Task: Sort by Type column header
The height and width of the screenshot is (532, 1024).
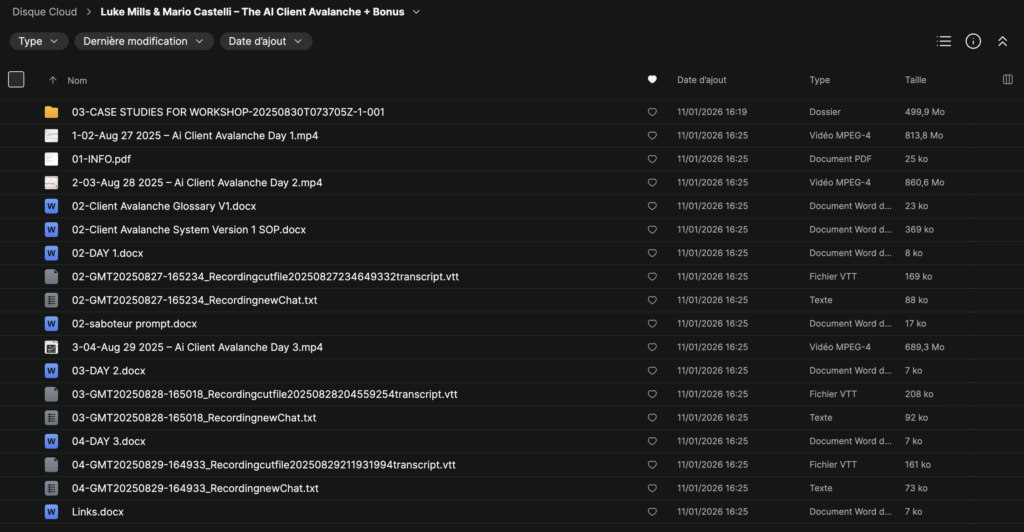Action: tap(820, 80)
